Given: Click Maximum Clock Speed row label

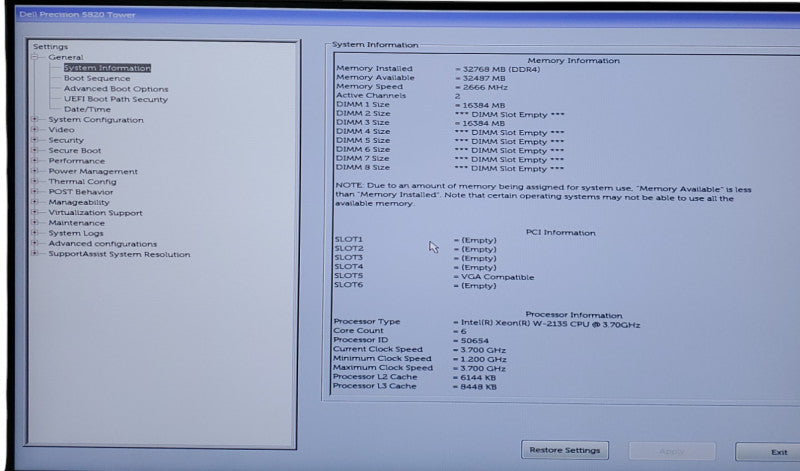Looking at the screenshot, I should [383, 367].
